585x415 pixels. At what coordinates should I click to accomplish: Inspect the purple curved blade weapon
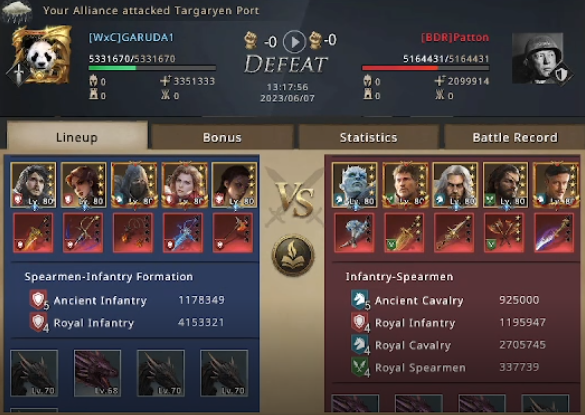554,233
